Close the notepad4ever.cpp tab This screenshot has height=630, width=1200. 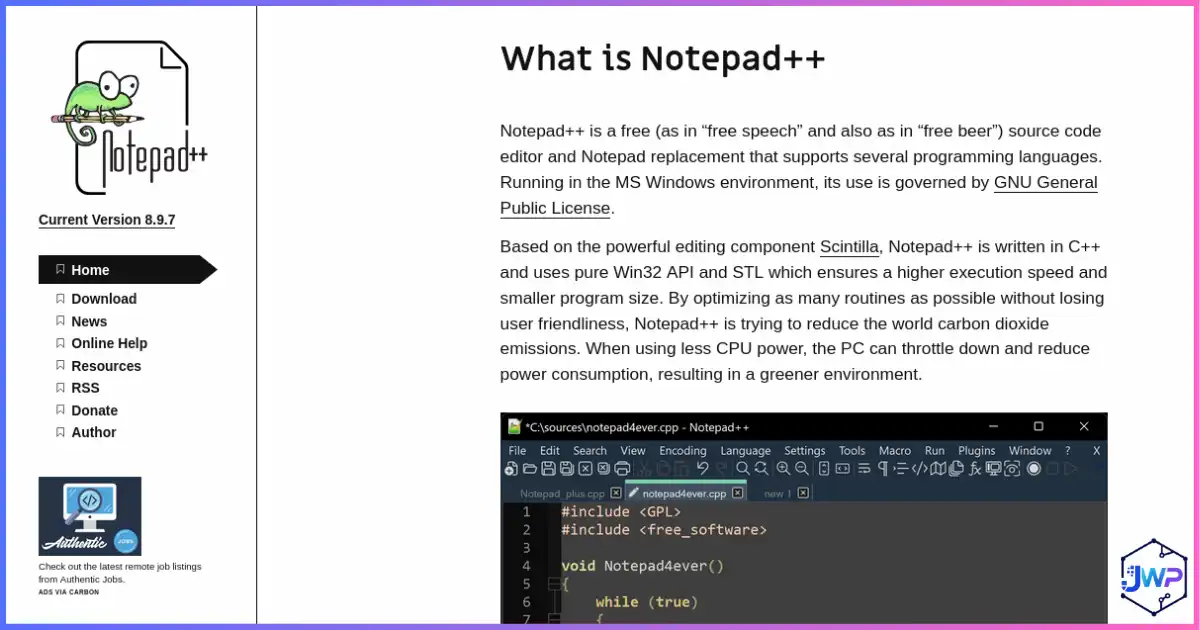tap(737, 493)
